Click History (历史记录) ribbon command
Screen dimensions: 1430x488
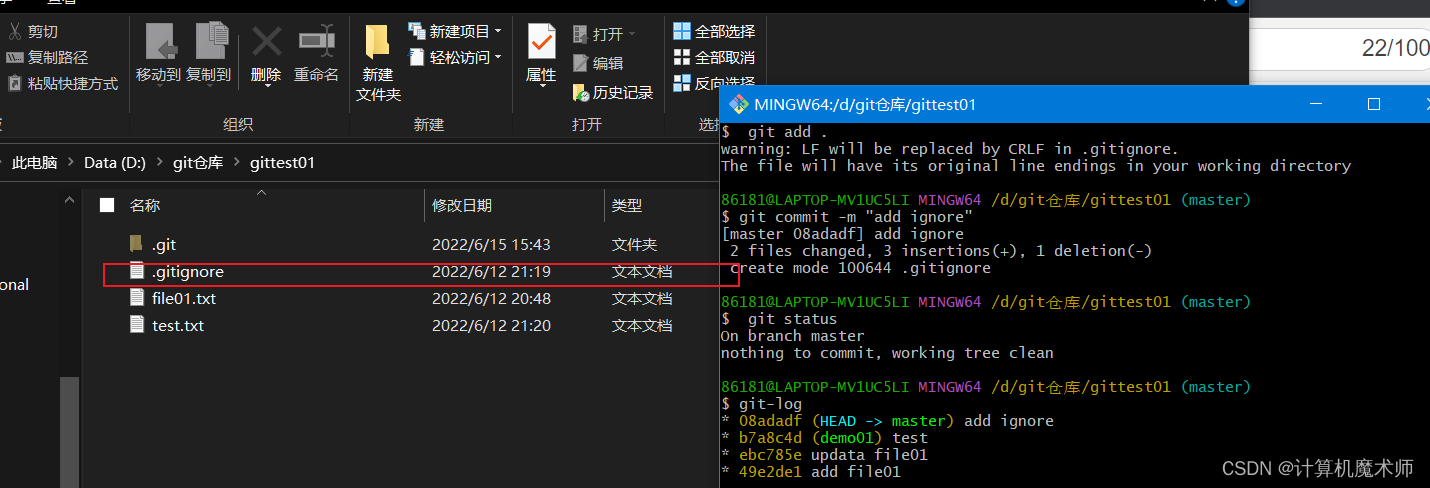tap(613, 93)
